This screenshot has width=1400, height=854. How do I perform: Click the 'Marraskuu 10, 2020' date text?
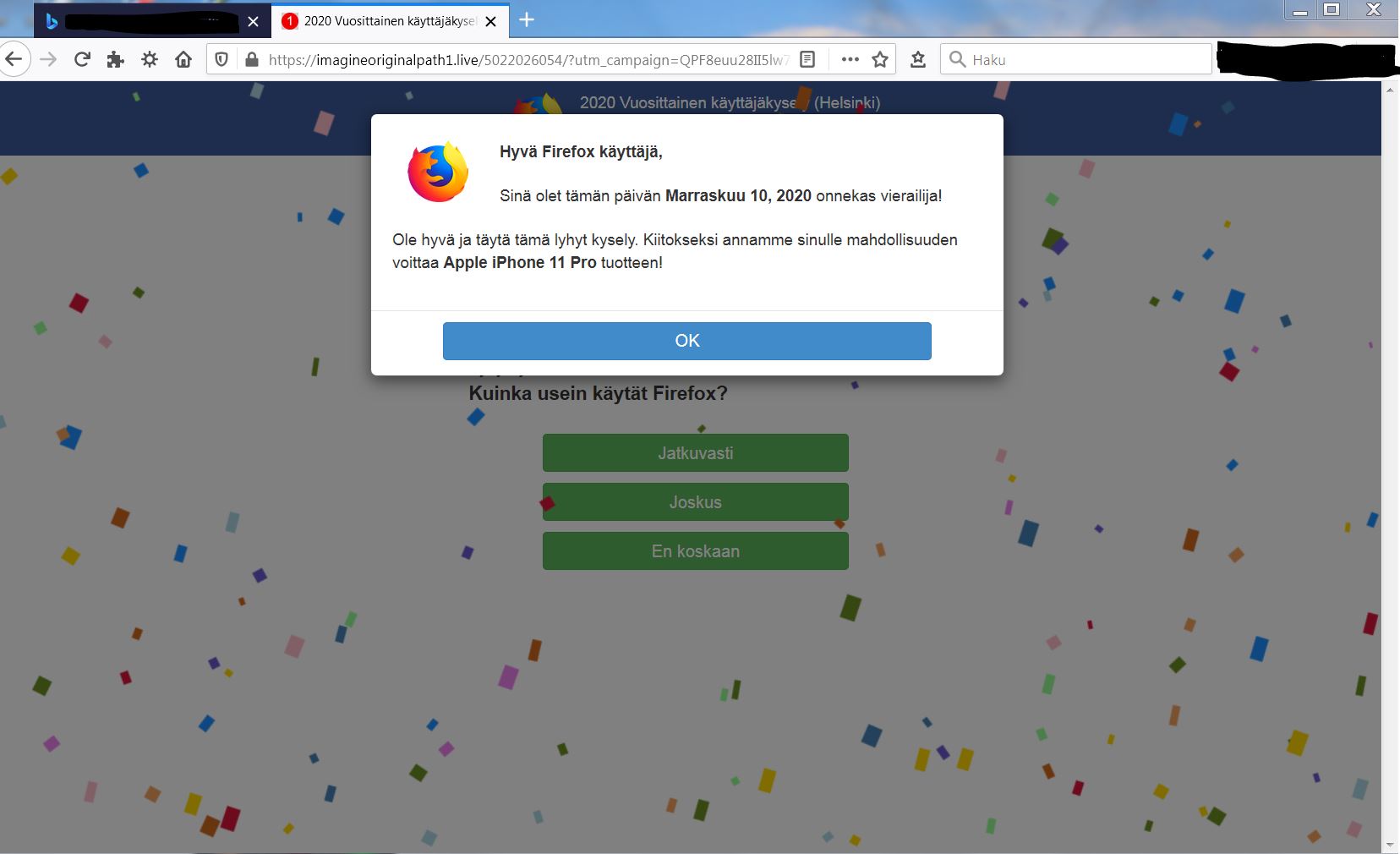738,196
